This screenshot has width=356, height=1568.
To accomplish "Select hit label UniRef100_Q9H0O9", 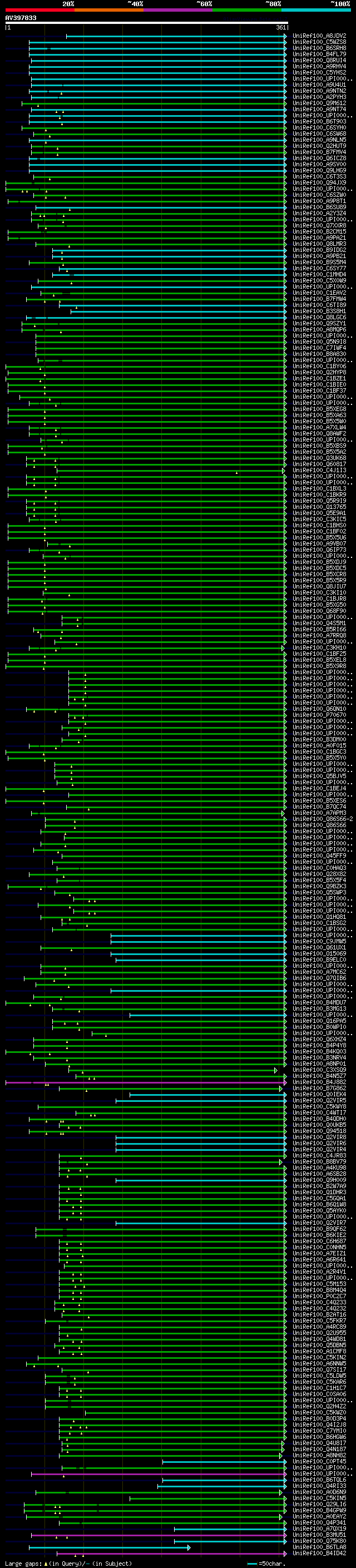I will pos(319,1180).
